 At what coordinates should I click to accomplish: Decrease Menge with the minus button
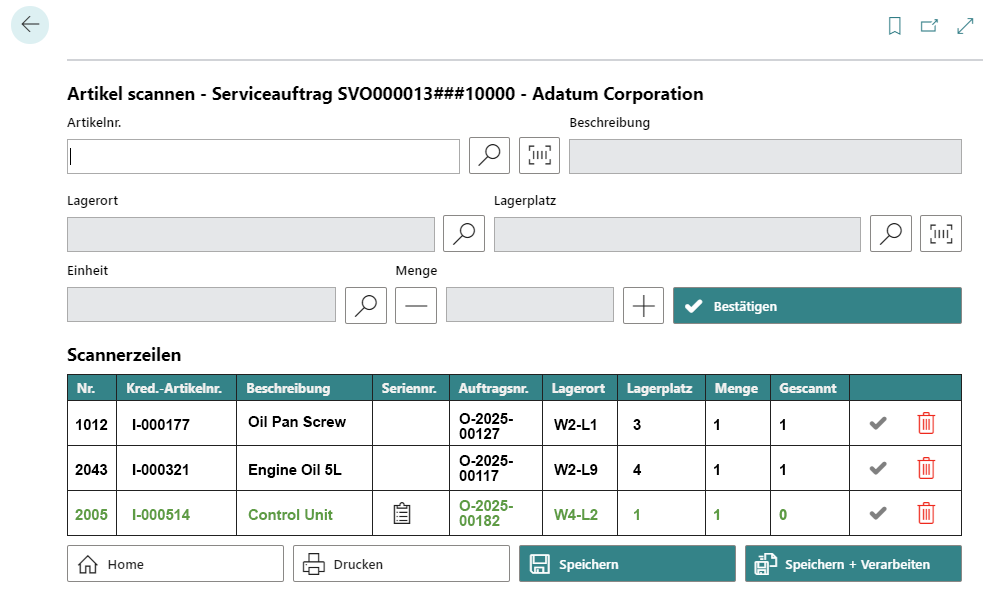416,306
